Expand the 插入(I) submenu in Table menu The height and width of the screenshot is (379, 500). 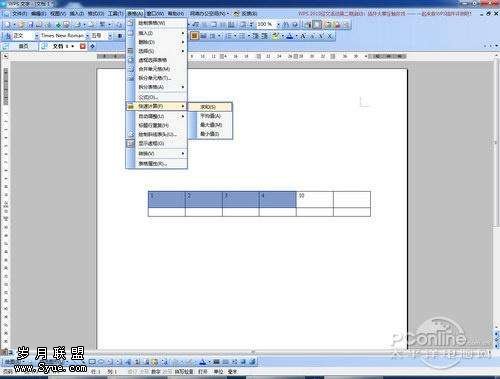156,33
